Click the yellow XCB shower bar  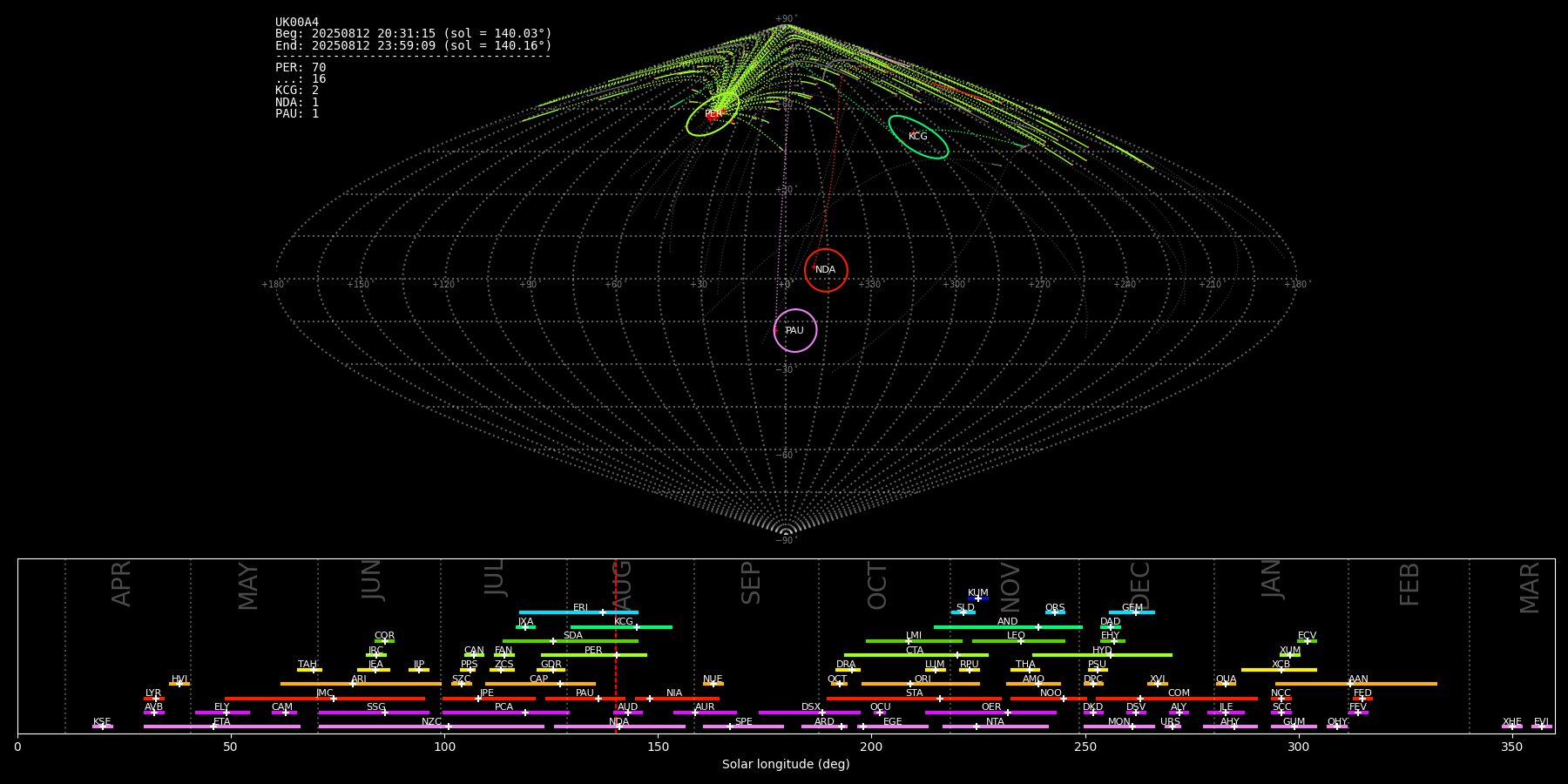tap(1279, 670)
